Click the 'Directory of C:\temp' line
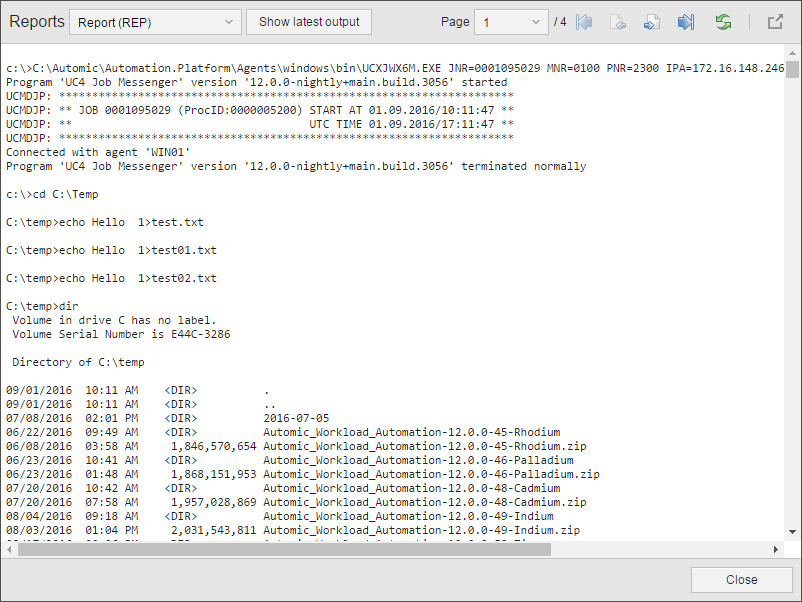Screen dimensions: 802x602 (x=78, y=362)
